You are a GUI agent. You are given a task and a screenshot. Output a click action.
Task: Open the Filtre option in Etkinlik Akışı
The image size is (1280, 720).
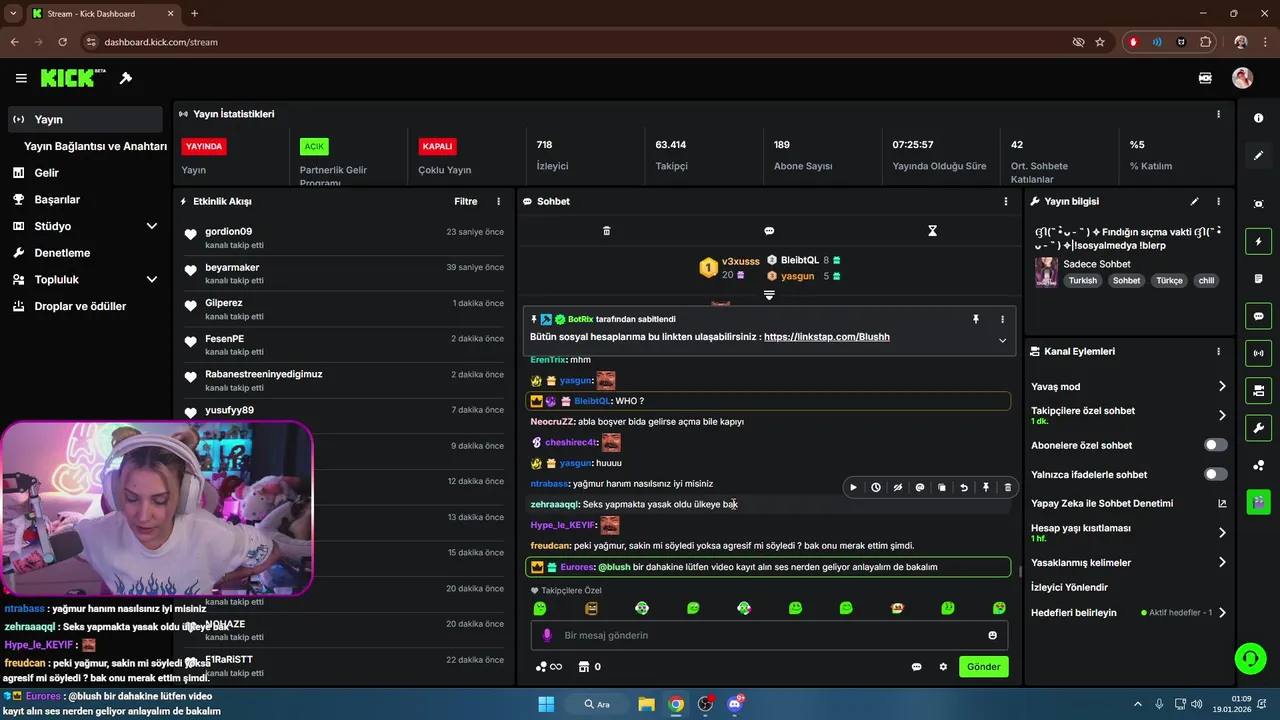click(x=466, y=201)
